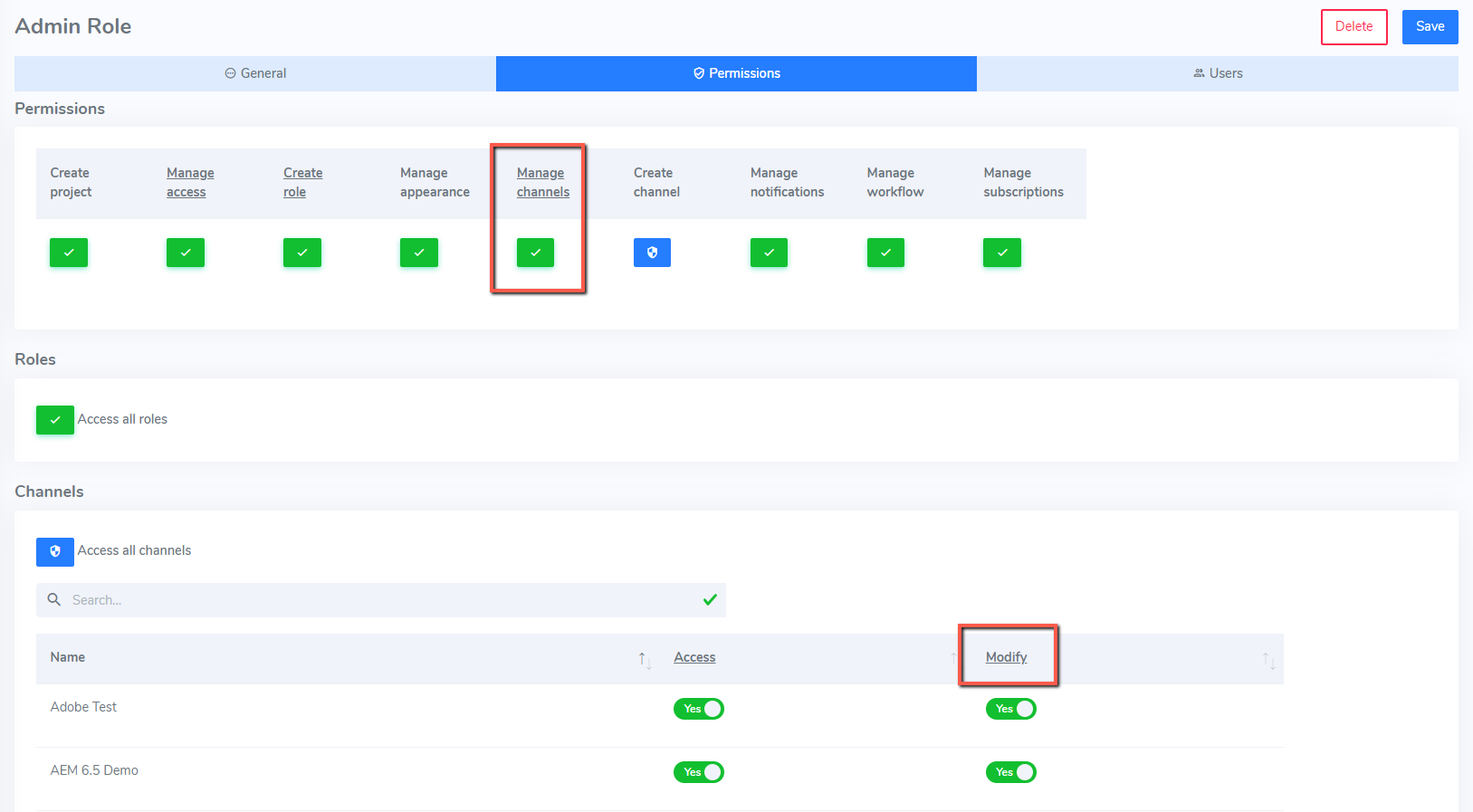Switch off Access for AEM 6.5 Demo

699,772
